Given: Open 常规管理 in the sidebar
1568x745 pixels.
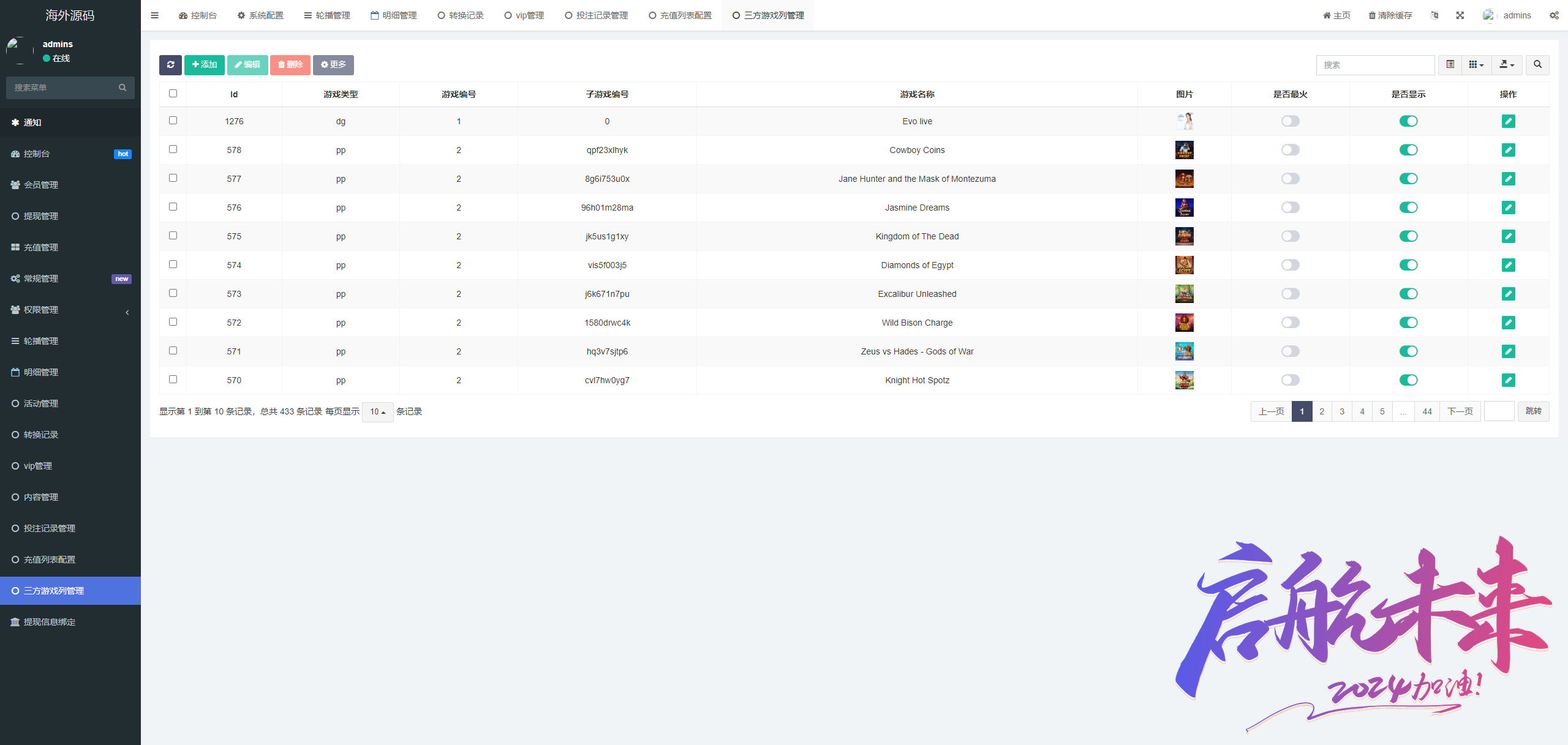Looking at the screenshot, I should [70, 279].
